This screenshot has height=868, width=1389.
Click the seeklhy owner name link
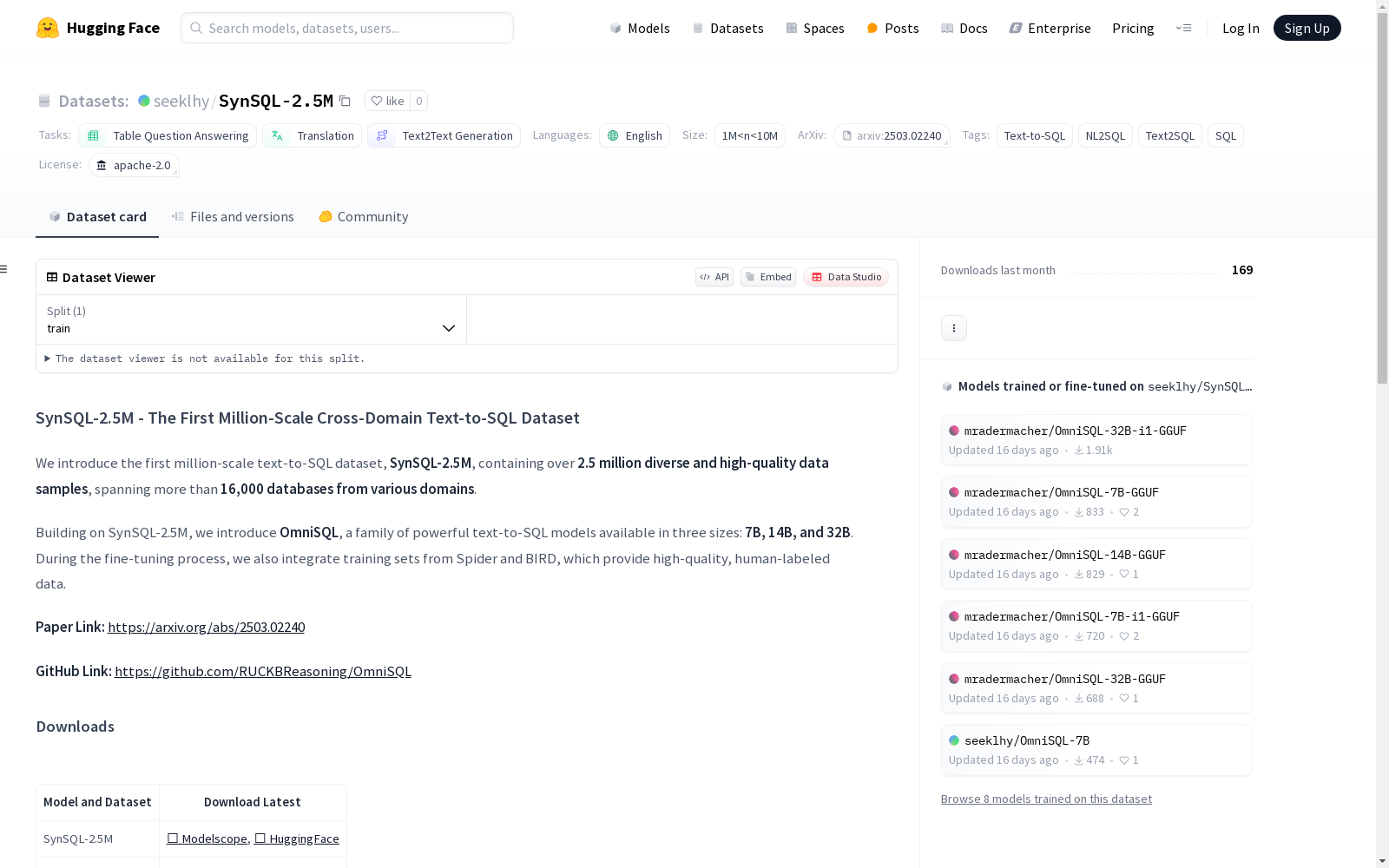181,102
